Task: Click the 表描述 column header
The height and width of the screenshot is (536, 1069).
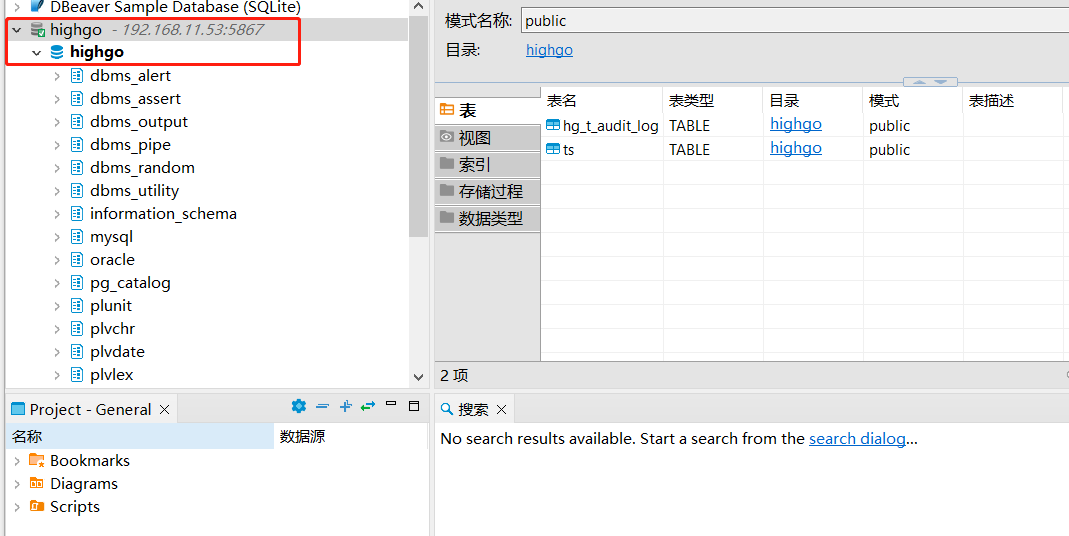Action: [x=1012, y=100]
